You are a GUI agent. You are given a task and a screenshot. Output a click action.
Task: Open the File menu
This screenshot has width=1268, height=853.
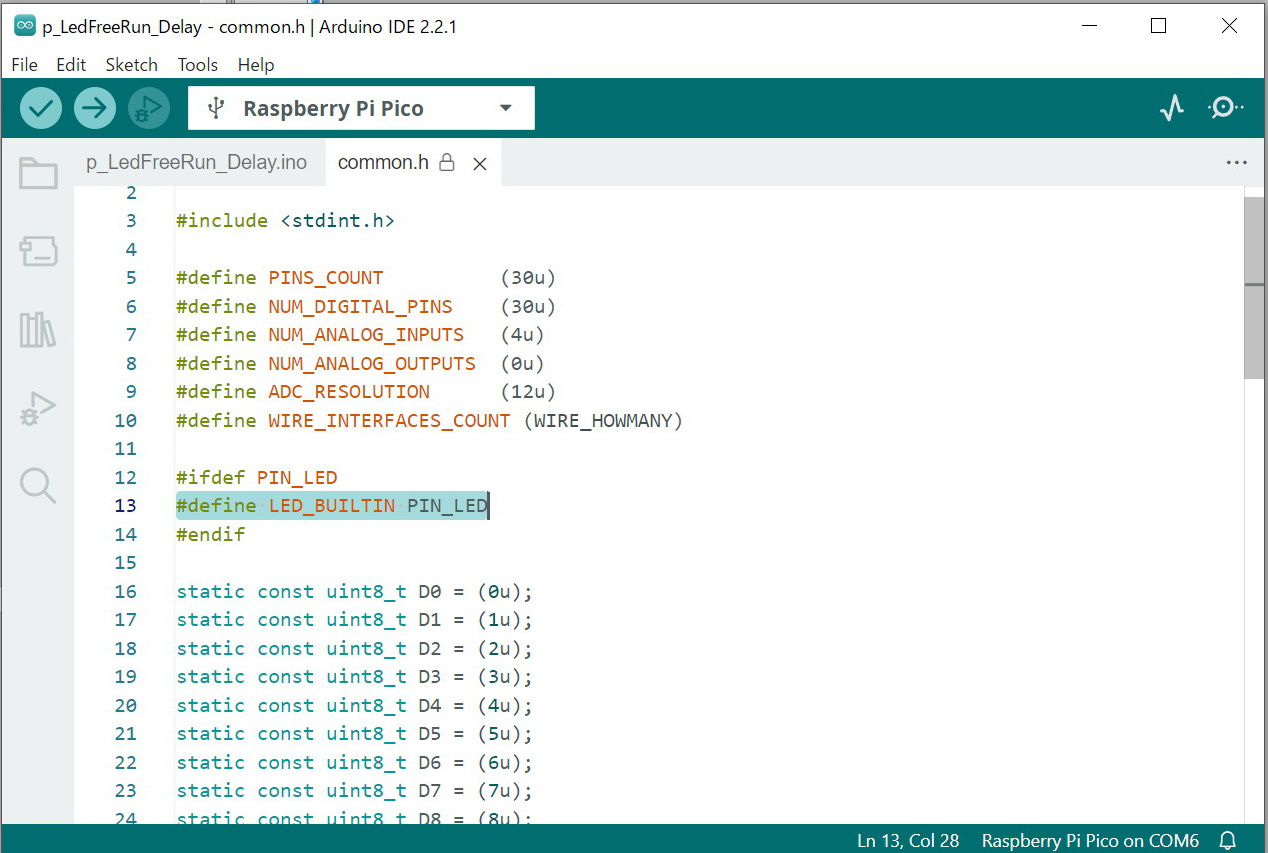coord(24,65)
